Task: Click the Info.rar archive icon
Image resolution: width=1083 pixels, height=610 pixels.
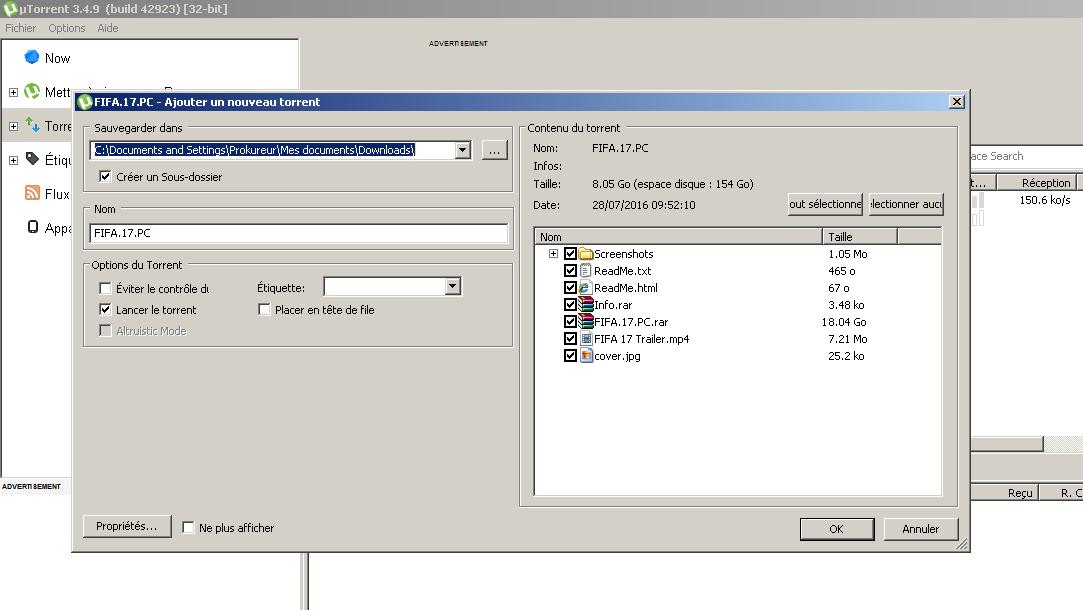Action: (x=586, y=305)
